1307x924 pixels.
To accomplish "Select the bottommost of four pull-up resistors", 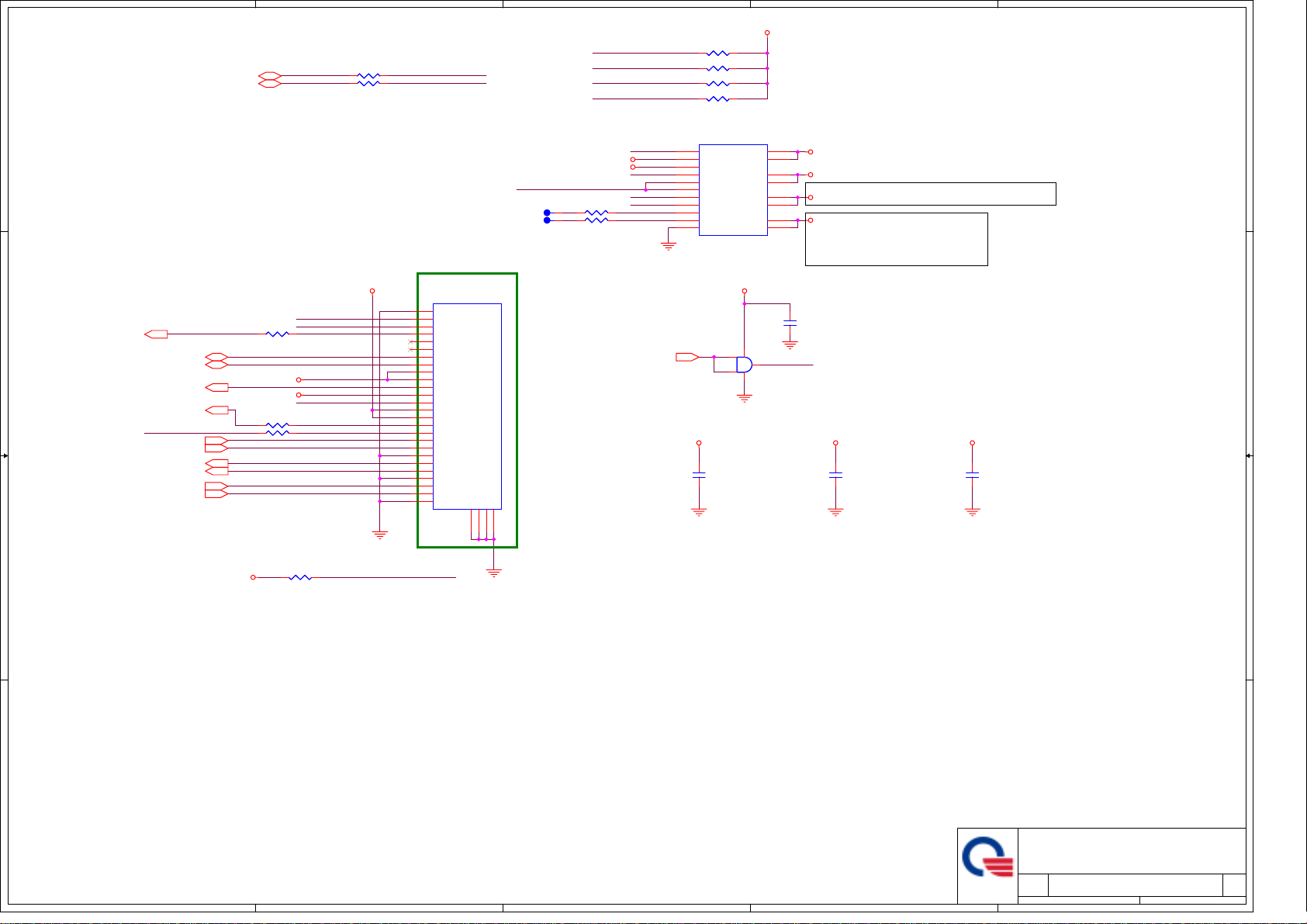I will tap(718, 99).
